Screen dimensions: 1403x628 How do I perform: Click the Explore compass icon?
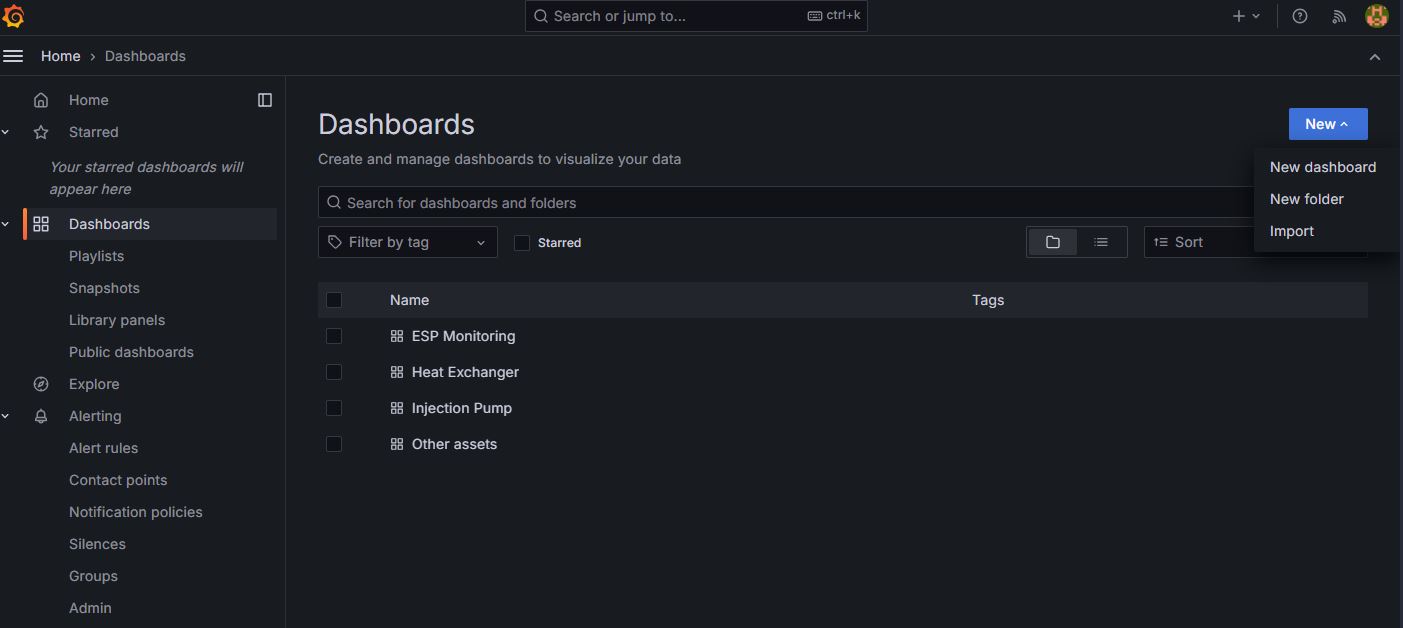pos(41,384)
